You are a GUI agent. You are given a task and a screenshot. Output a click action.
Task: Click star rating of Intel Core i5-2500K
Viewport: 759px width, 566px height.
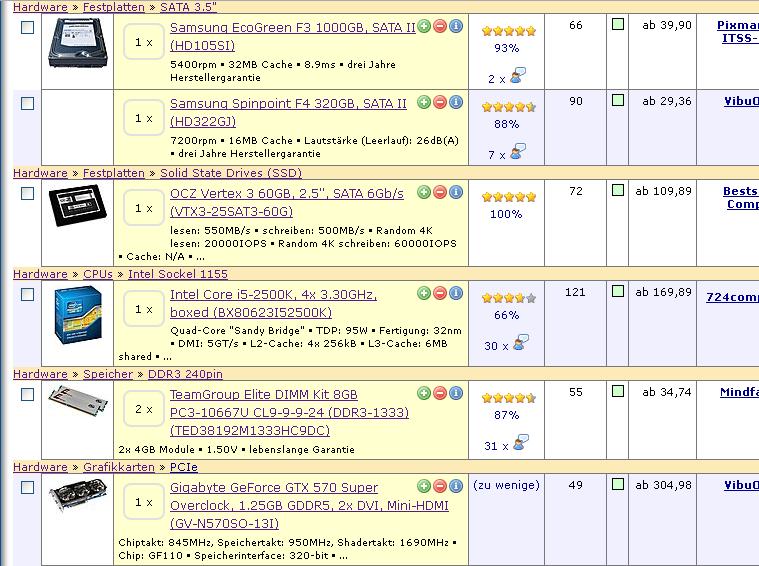[x=509, y=298]
